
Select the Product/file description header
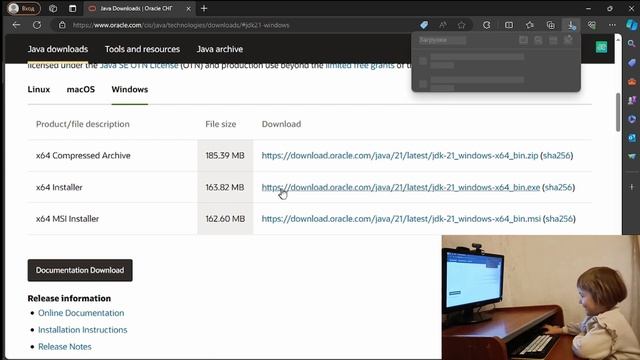coord(82,124)
